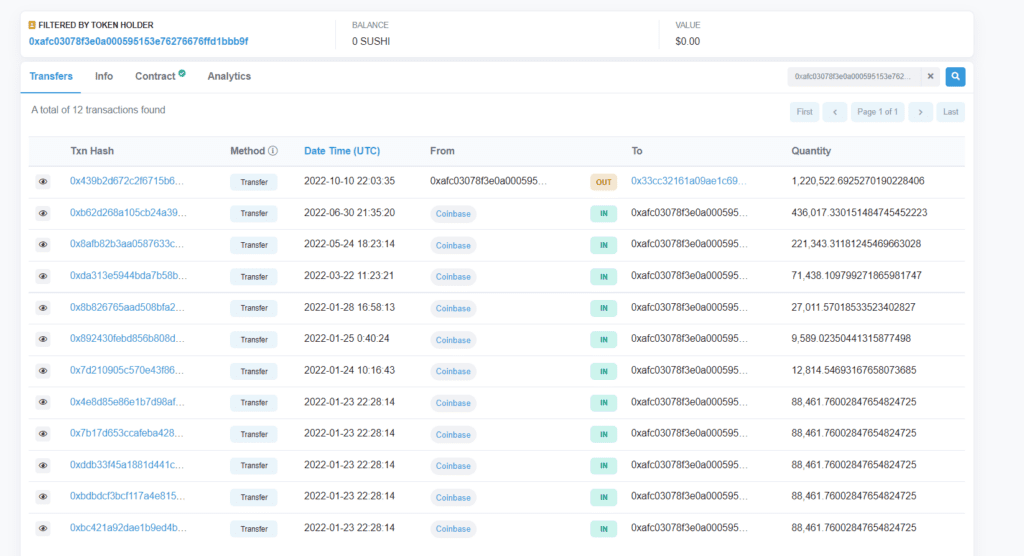Click the blue search magnifier button

(955, 76)
